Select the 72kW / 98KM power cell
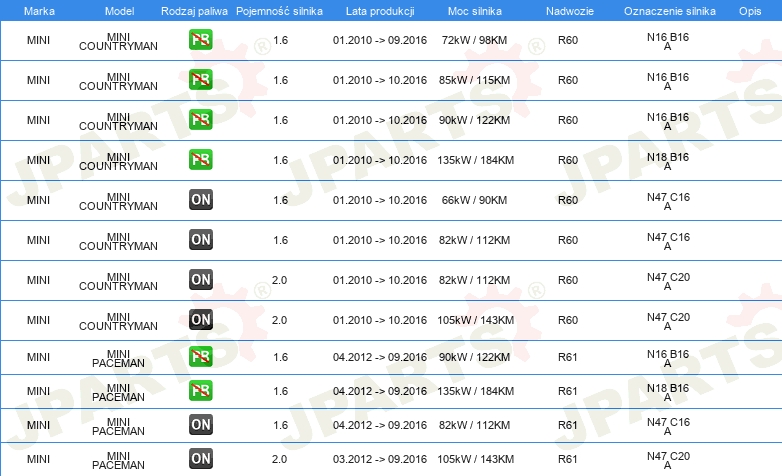This screenshot has height=476, width=782. point(474,40)
